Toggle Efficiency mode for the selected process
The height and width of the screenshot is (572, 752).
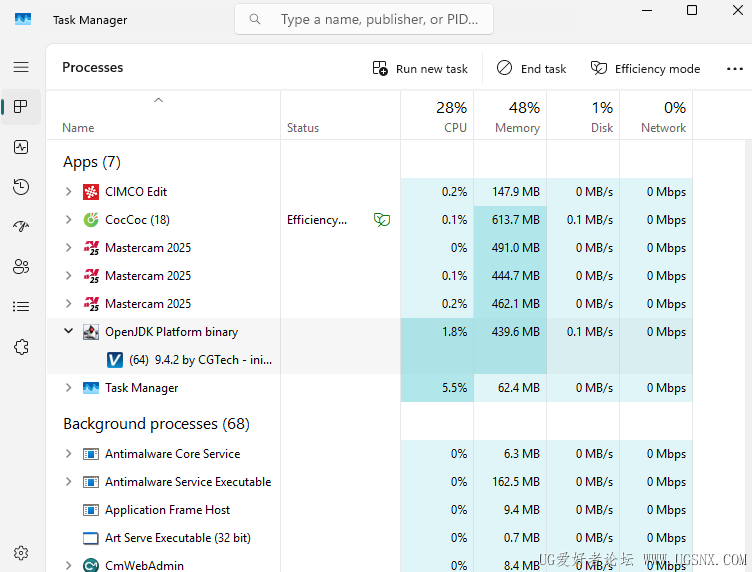pos(645,69)
